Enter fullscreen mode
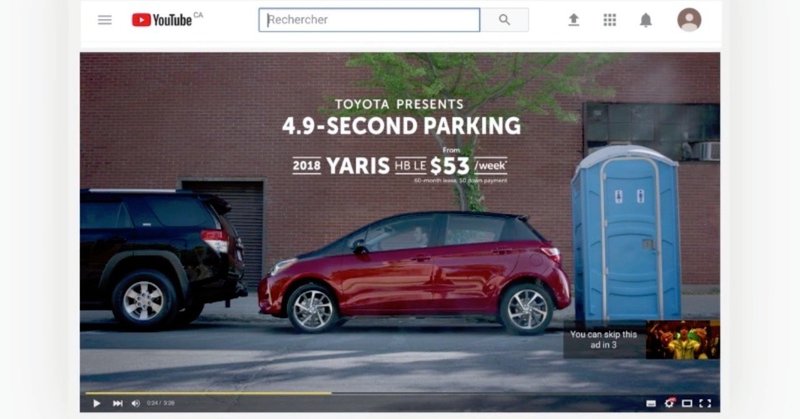This screenshot has height=419, width=800. 706,403
